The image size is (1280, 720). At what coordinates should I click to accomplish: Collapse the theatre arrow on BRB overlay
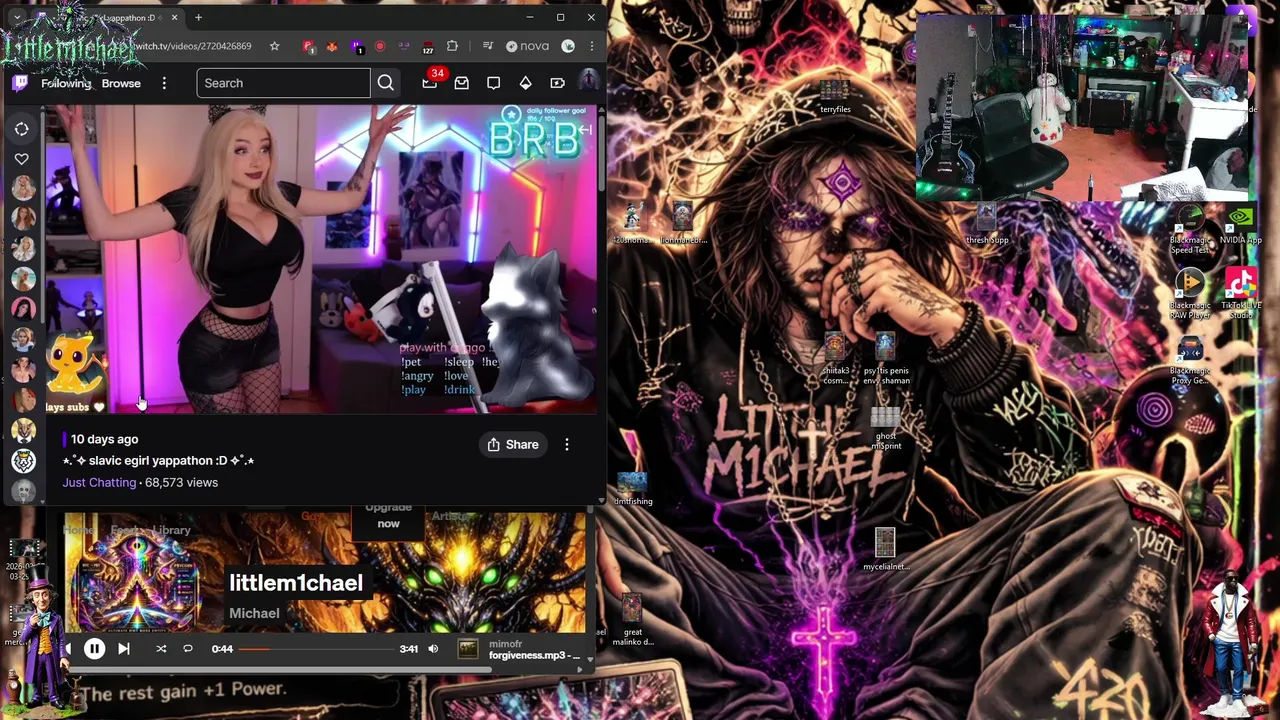pos(585,130)
